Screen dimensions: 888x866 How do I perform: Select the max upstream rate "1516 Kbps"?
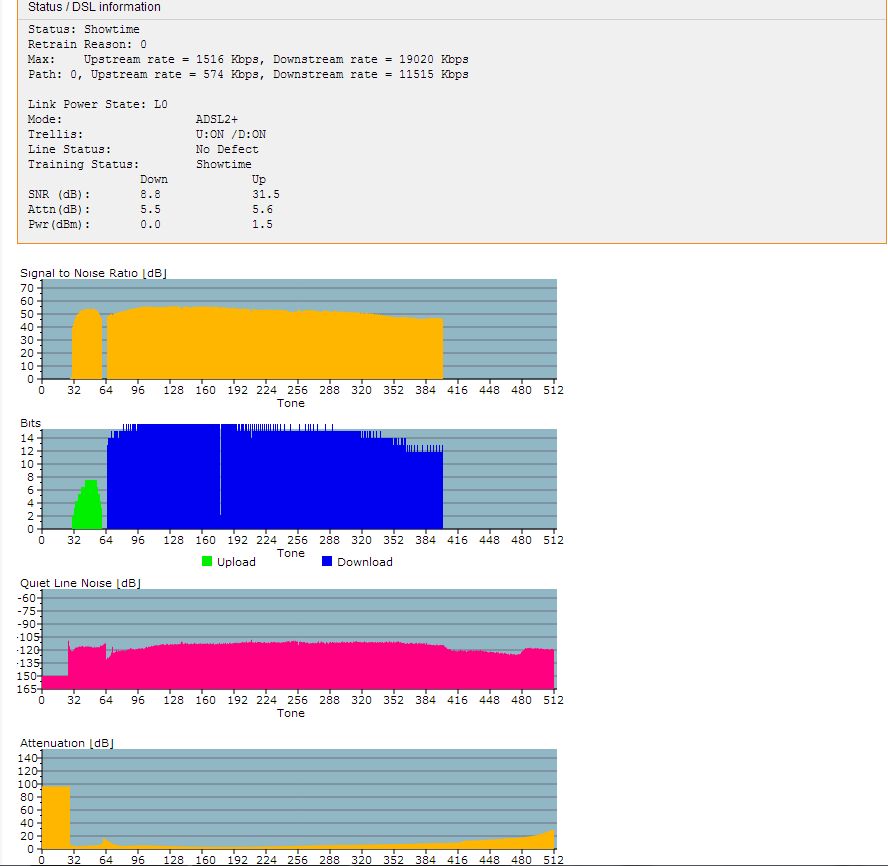(228, 59)
